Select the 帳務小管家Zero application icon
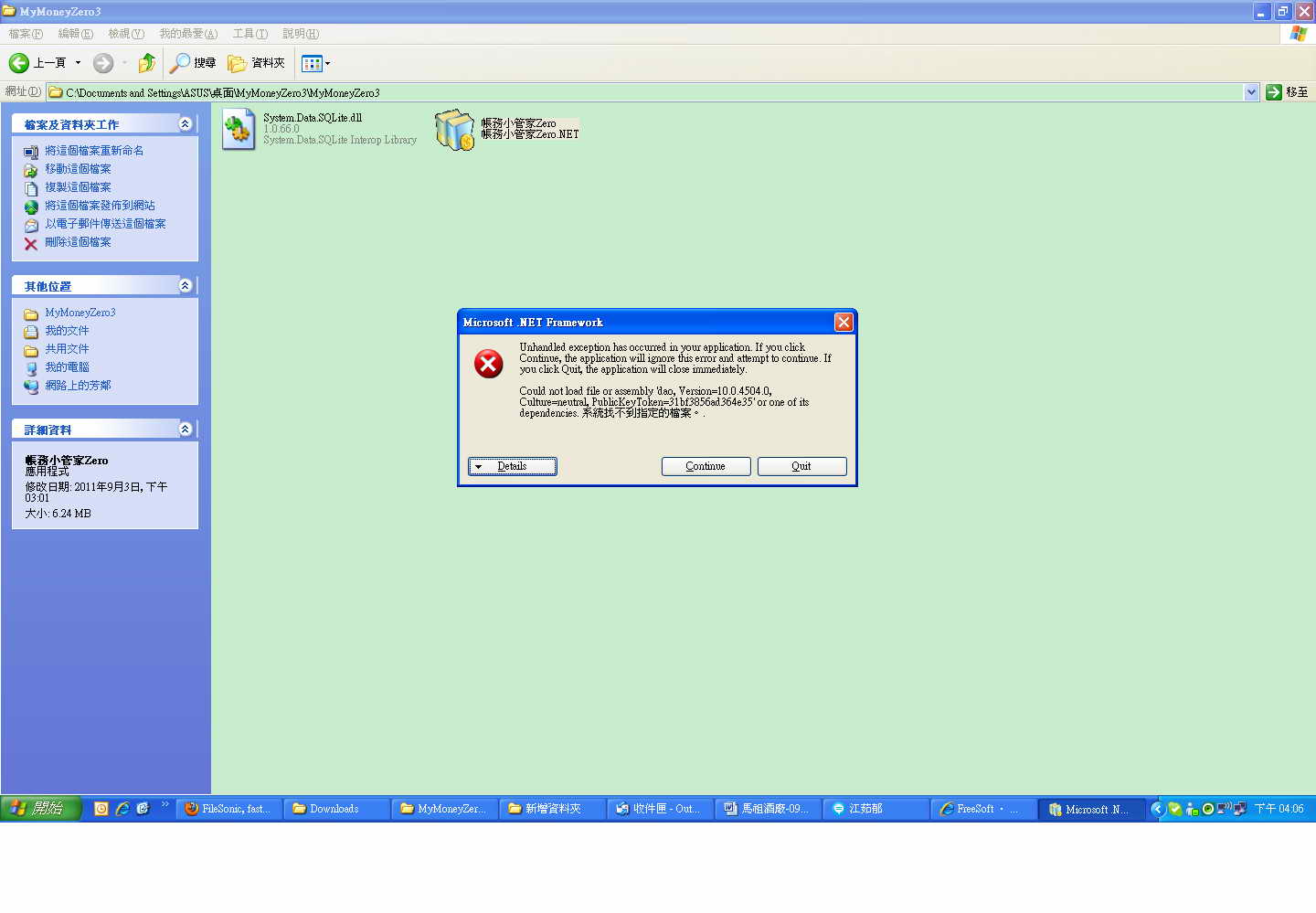The height and width of the screenshot is (913, 1316). 454,130
